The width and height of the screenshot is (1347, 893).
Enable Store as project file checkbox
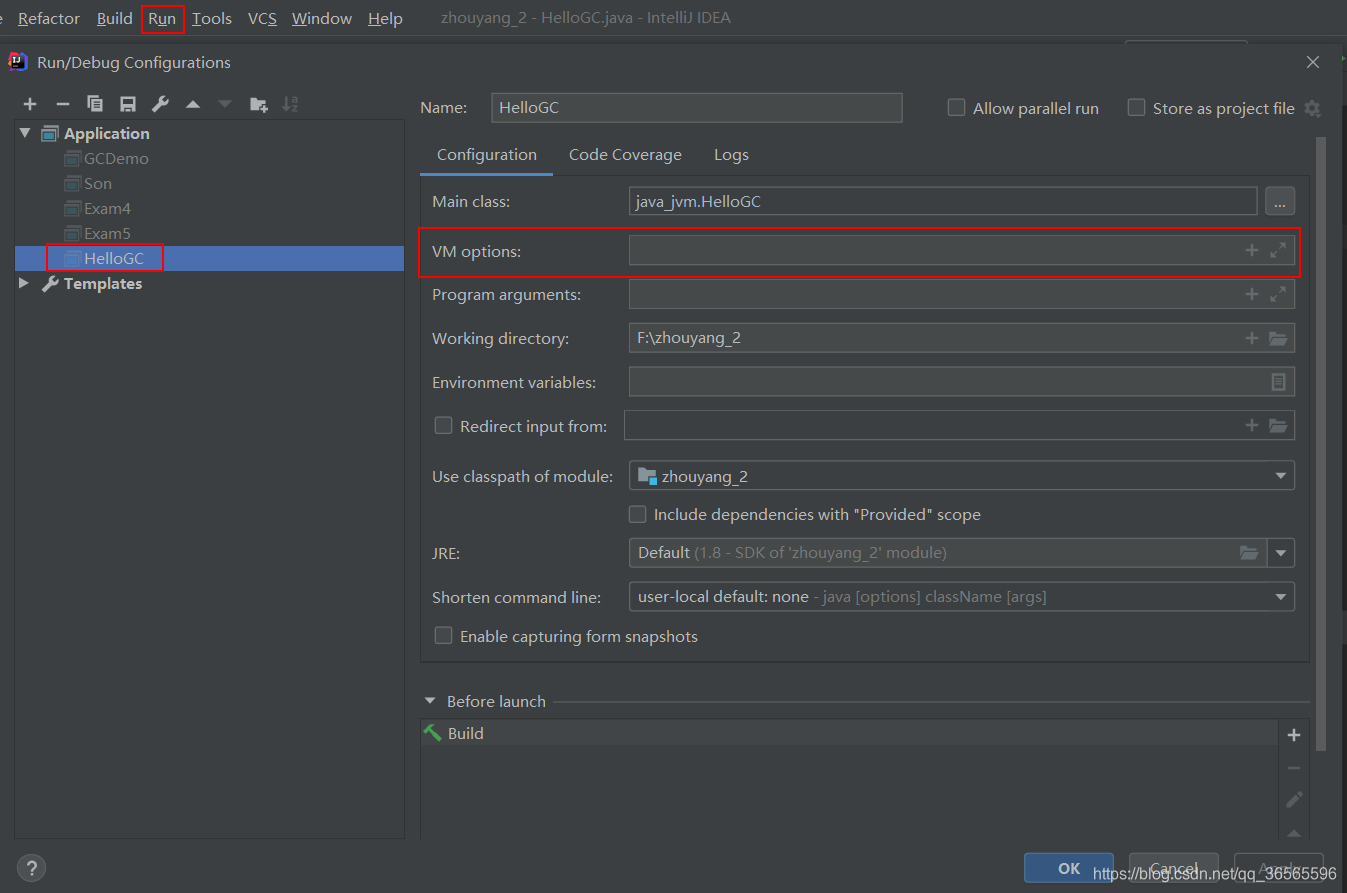pyautogui.click(x=1136, y=108)
